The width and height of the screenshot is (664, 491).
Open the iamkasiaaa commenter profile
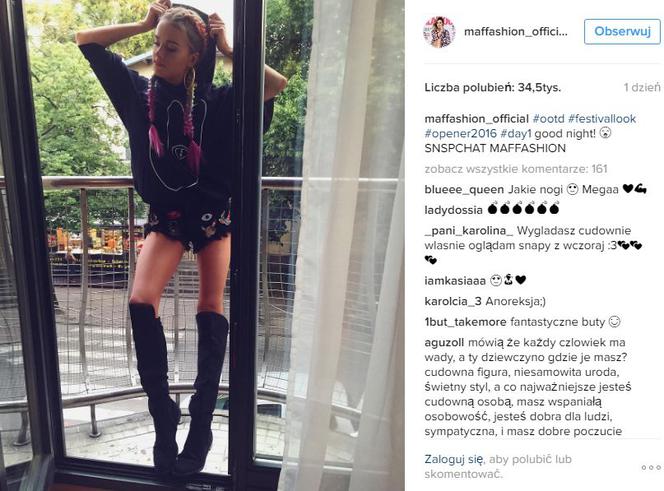(x=455, y=280)
